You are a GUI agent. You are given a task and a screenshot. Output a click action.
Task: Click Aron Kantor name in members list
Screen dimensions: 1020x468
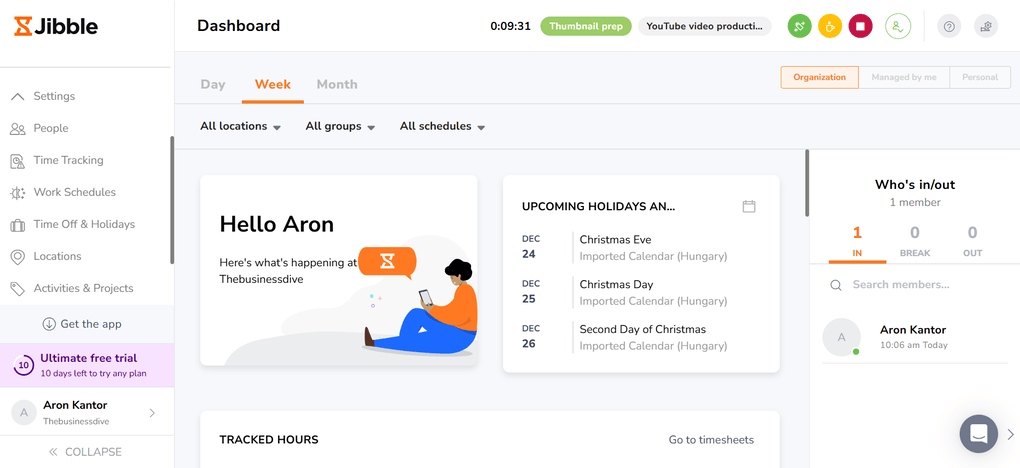(913, 330)
